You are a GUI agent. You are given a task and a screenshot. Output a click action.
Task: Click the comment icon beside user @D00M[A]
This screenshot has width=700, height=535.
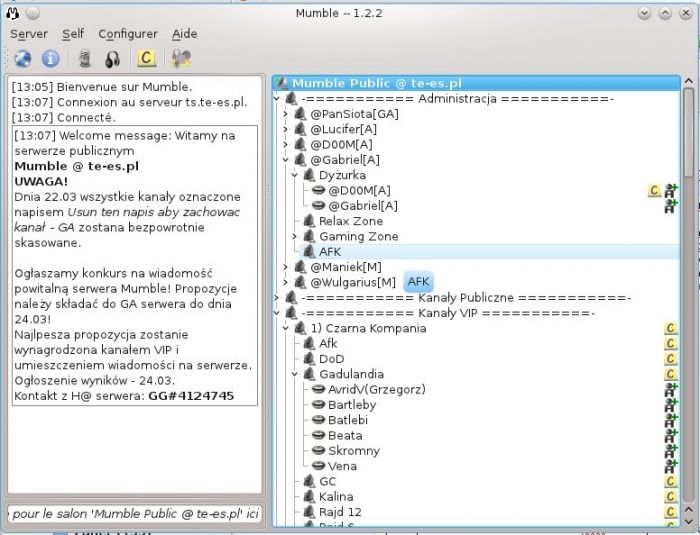pos(654,191)
